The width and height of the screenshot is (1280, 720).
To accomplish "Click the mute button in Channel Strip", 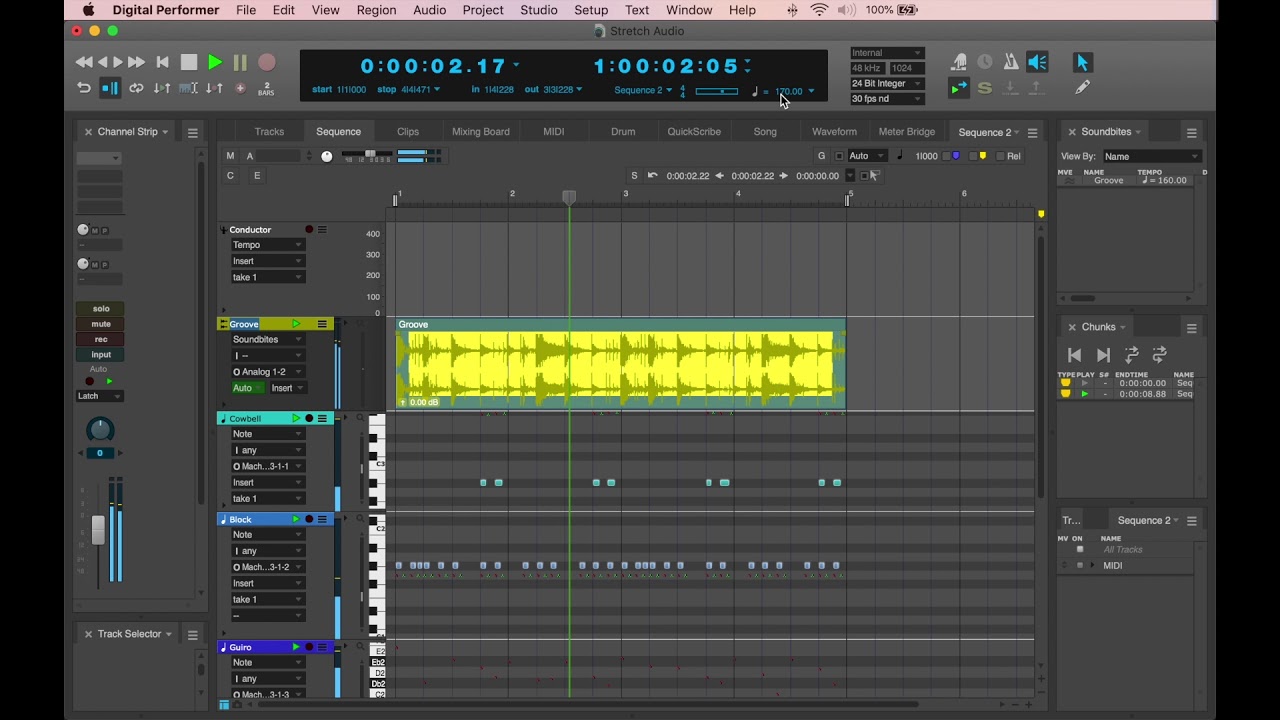I will click(x=101, y=324).
